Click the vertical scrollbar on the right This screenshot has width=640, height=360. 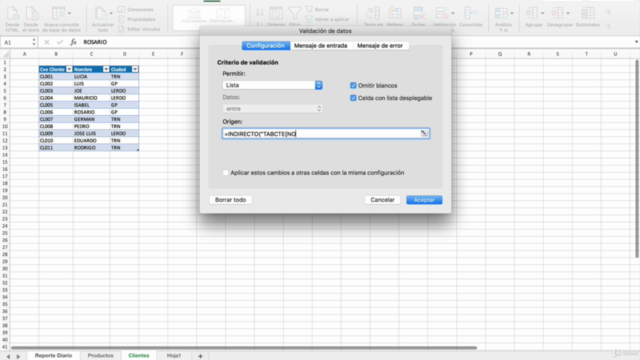coord(637,158)
